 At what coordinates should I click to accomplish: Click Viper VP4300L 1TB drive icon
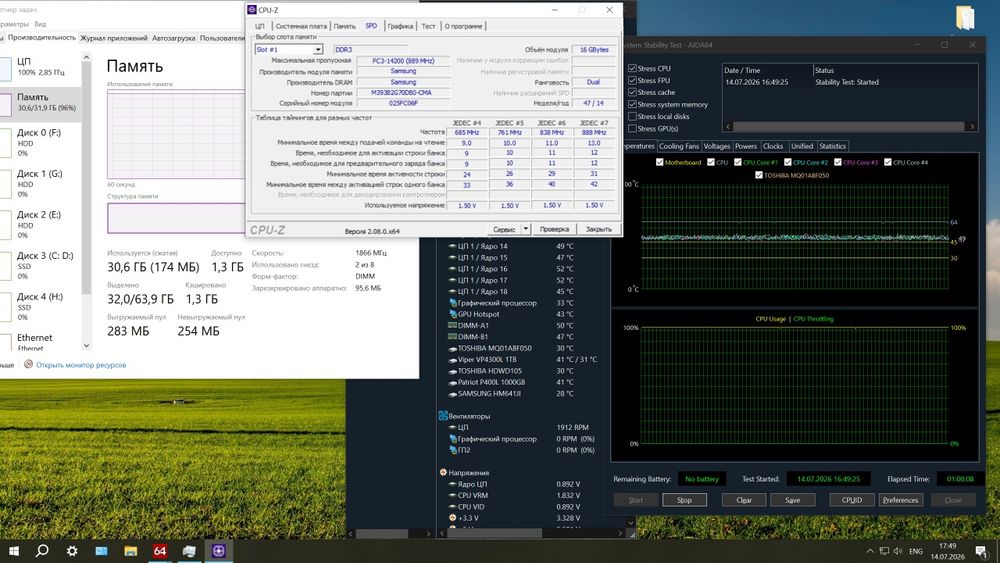pos(452,360)
